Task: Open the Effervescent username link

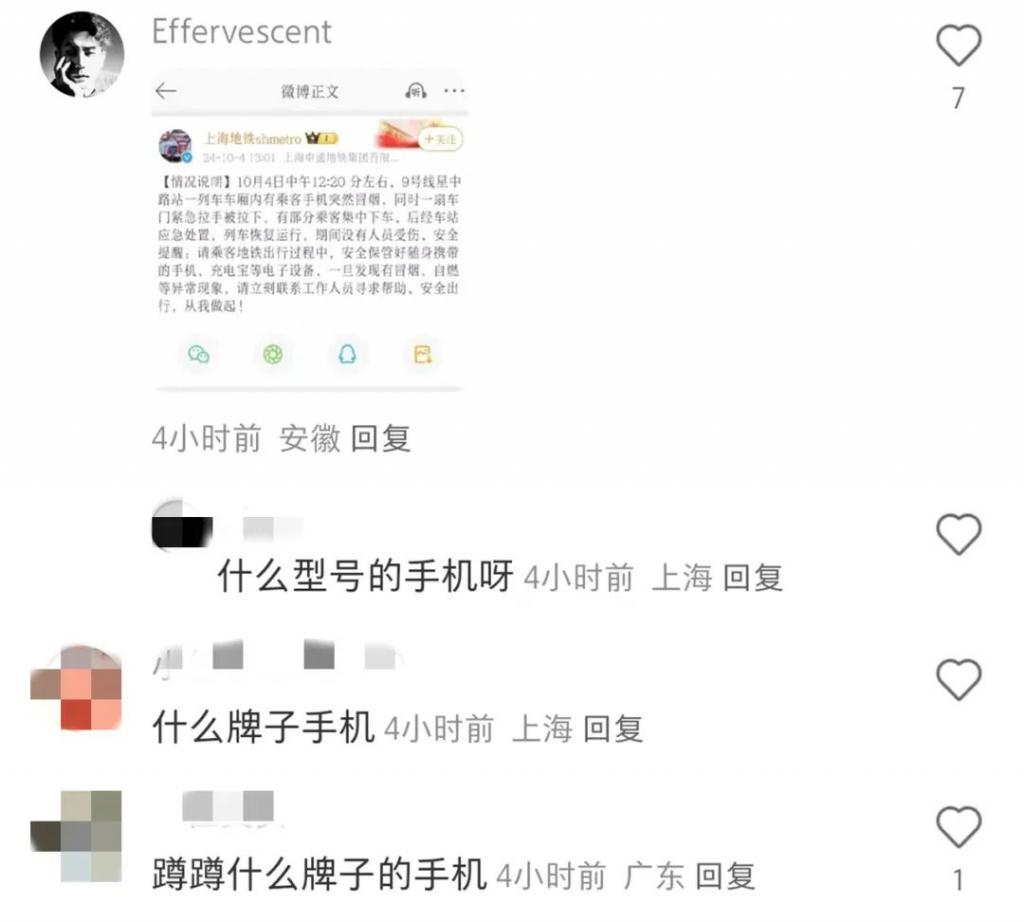Action: 242,32
